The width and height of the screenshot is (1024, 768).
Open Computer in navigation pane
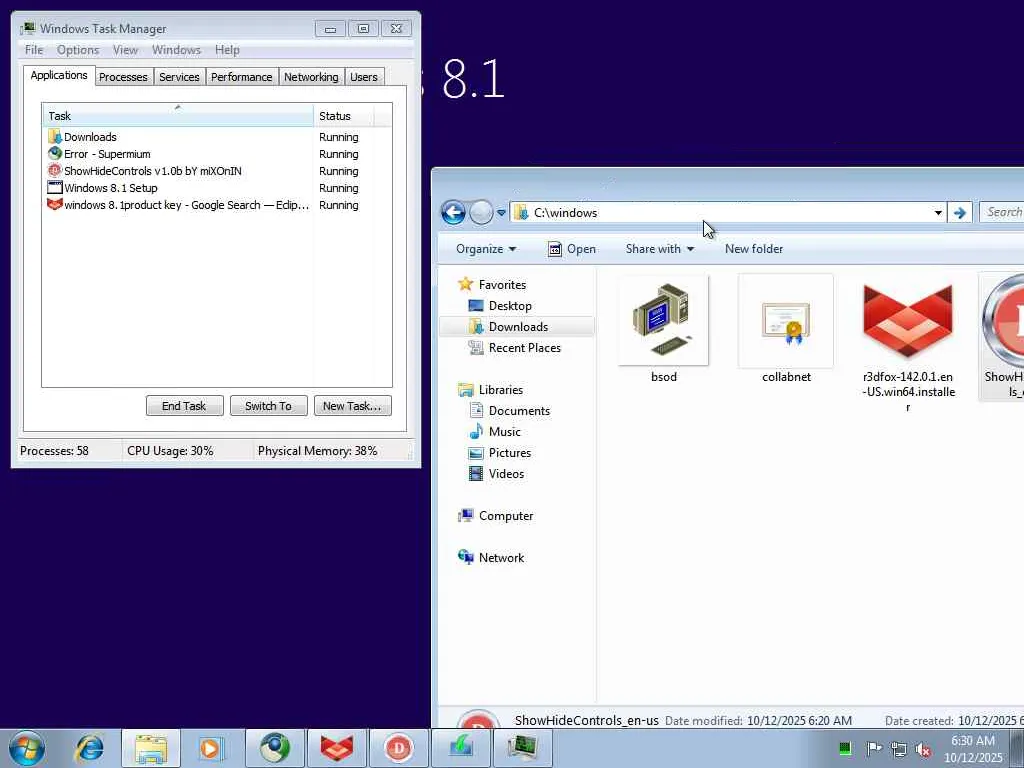505,516
